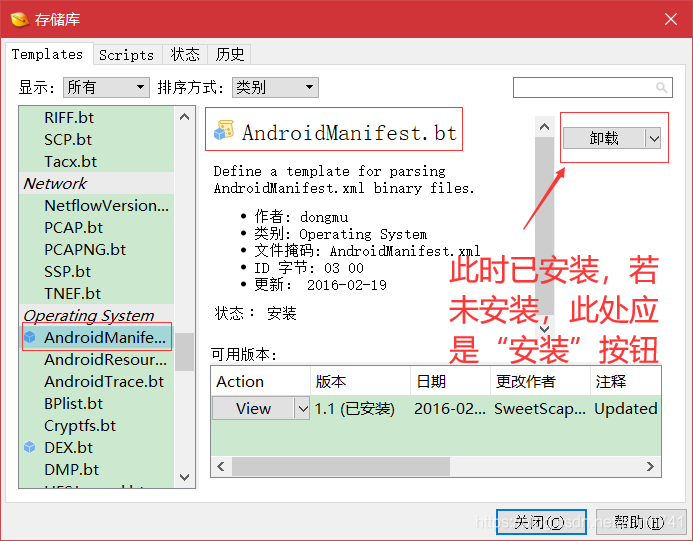The width and height of the screenshot is (693, 541).
Task: Select AndroidResour... template entry
Action: [x=96, y=359]
